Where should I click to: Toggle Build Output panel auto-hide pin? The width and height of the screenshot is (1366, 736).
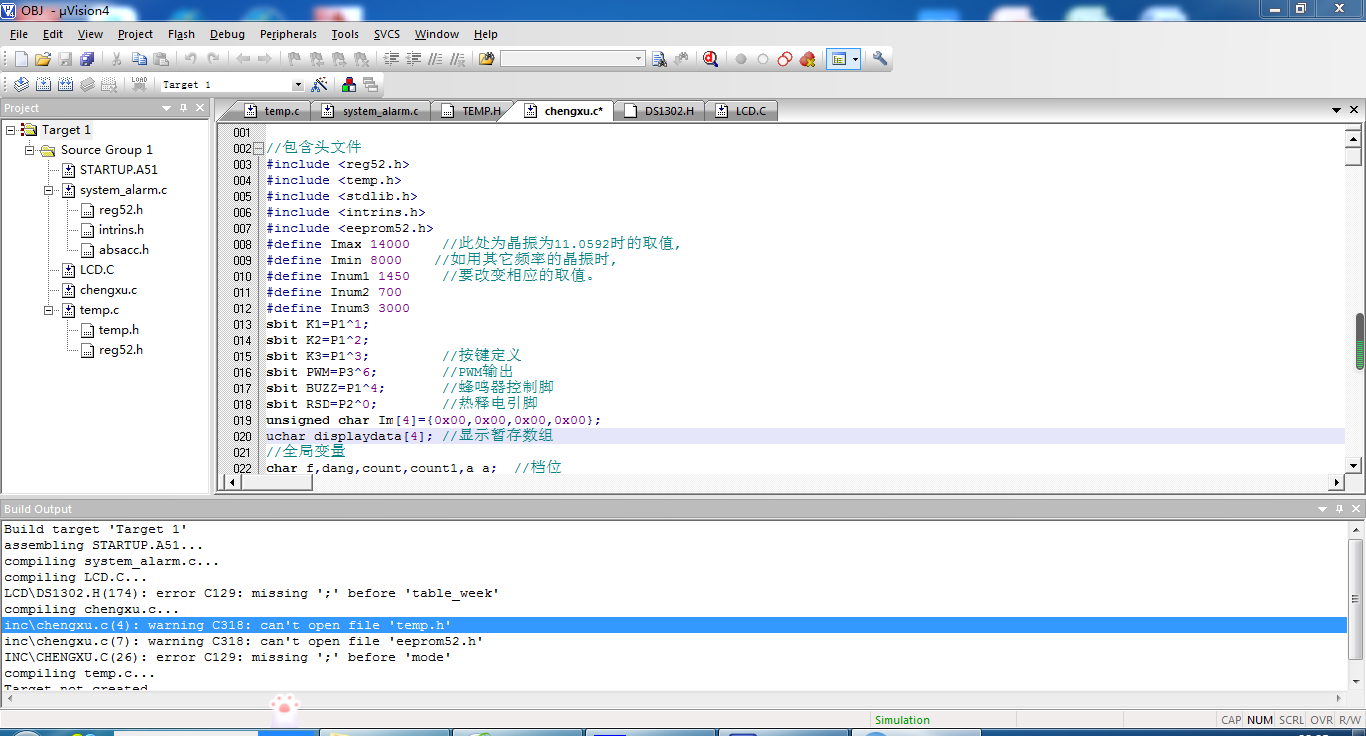click(x=1340, y=509)
